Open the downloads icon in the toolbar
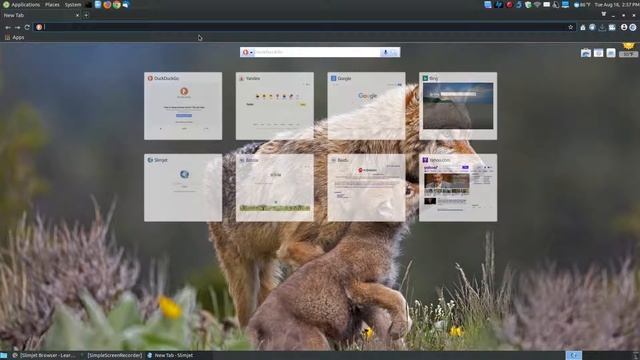This screenshot has width=640, height=360. pos(602,27)
